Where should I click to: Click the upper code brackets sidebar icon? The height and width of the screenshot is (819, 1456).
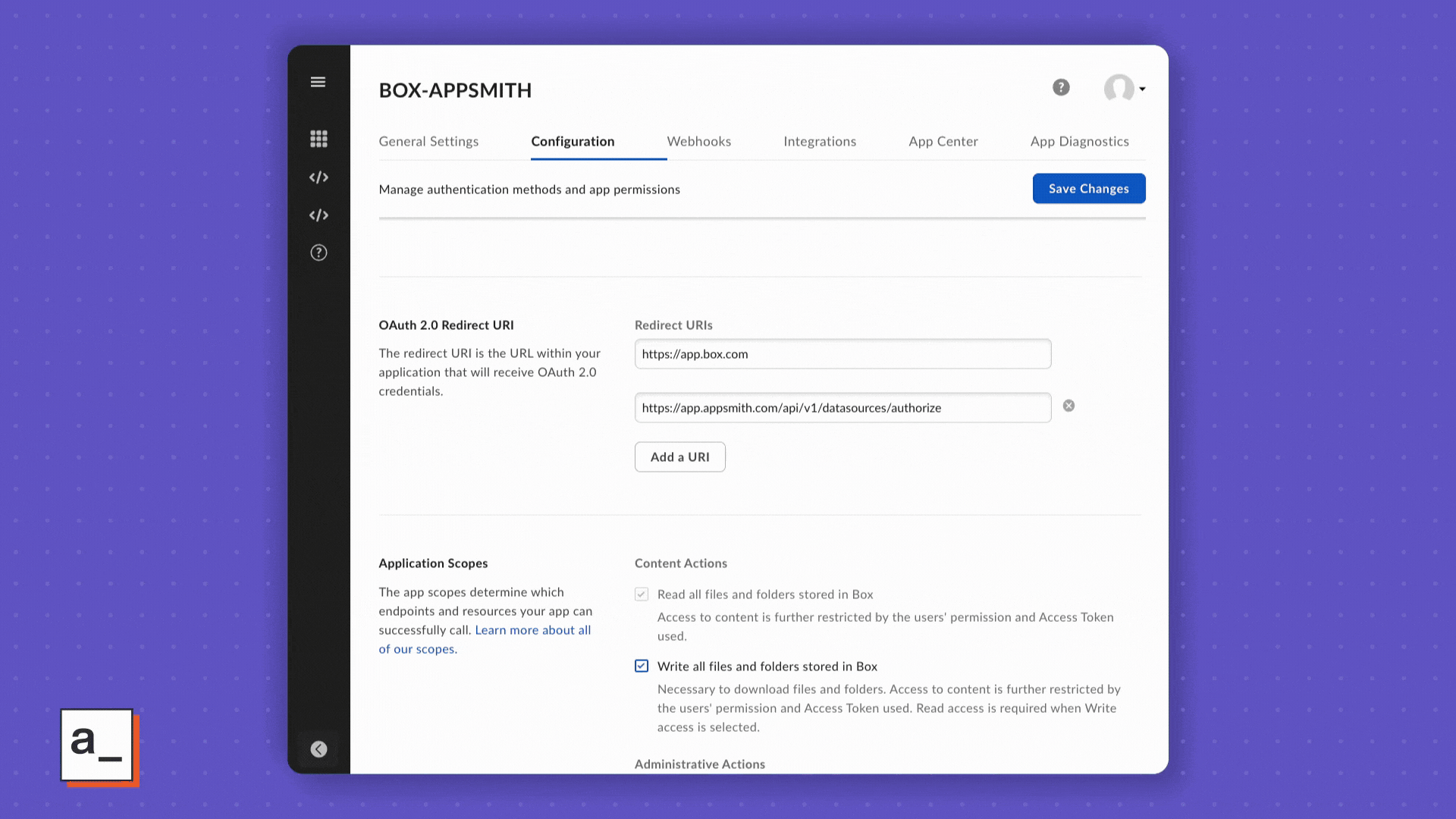[318, 177]
